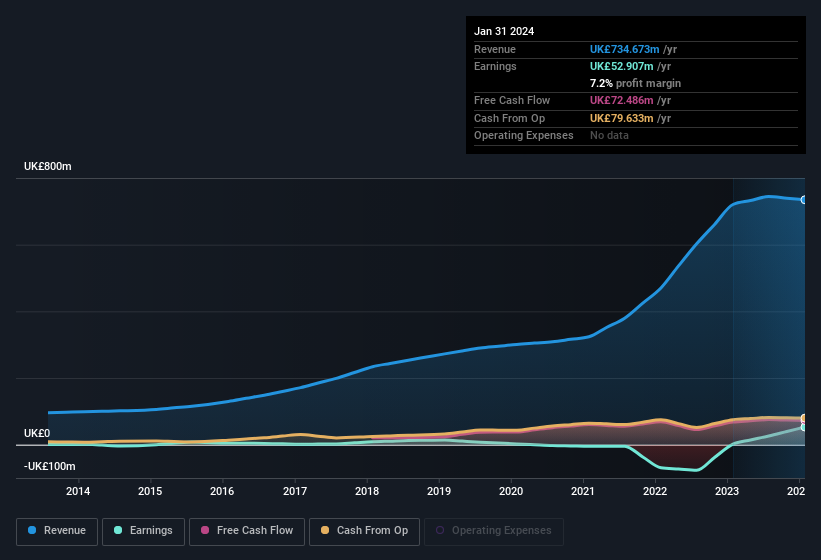Click the 2016 x-axis label
Image resolution: width=821 pixels, height=560 pixels.
coord(222,491)
